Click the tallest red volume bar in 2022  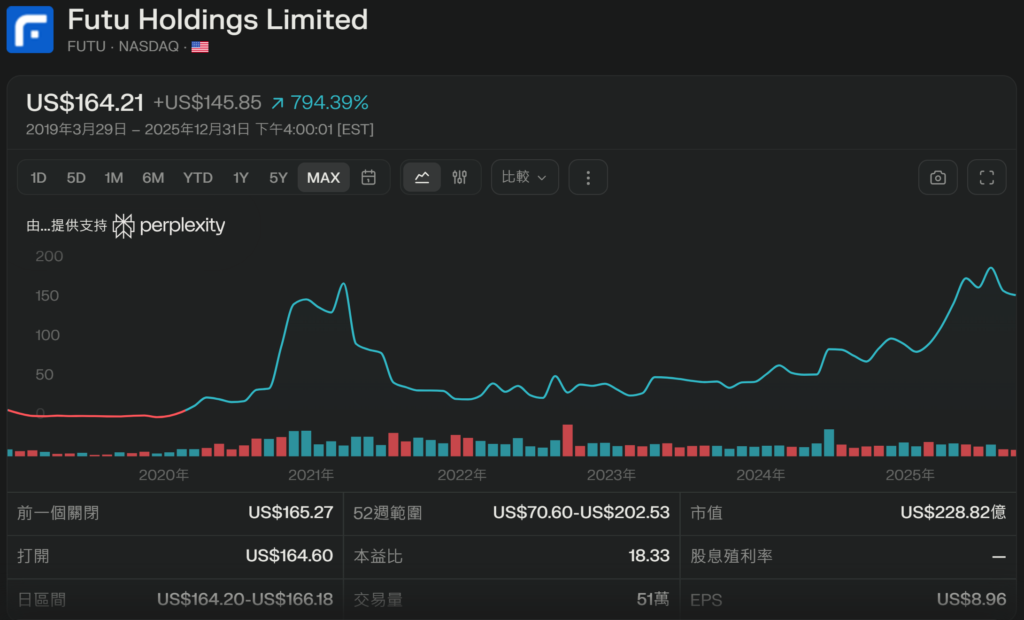pyautogui.click(x=568, y=441)
